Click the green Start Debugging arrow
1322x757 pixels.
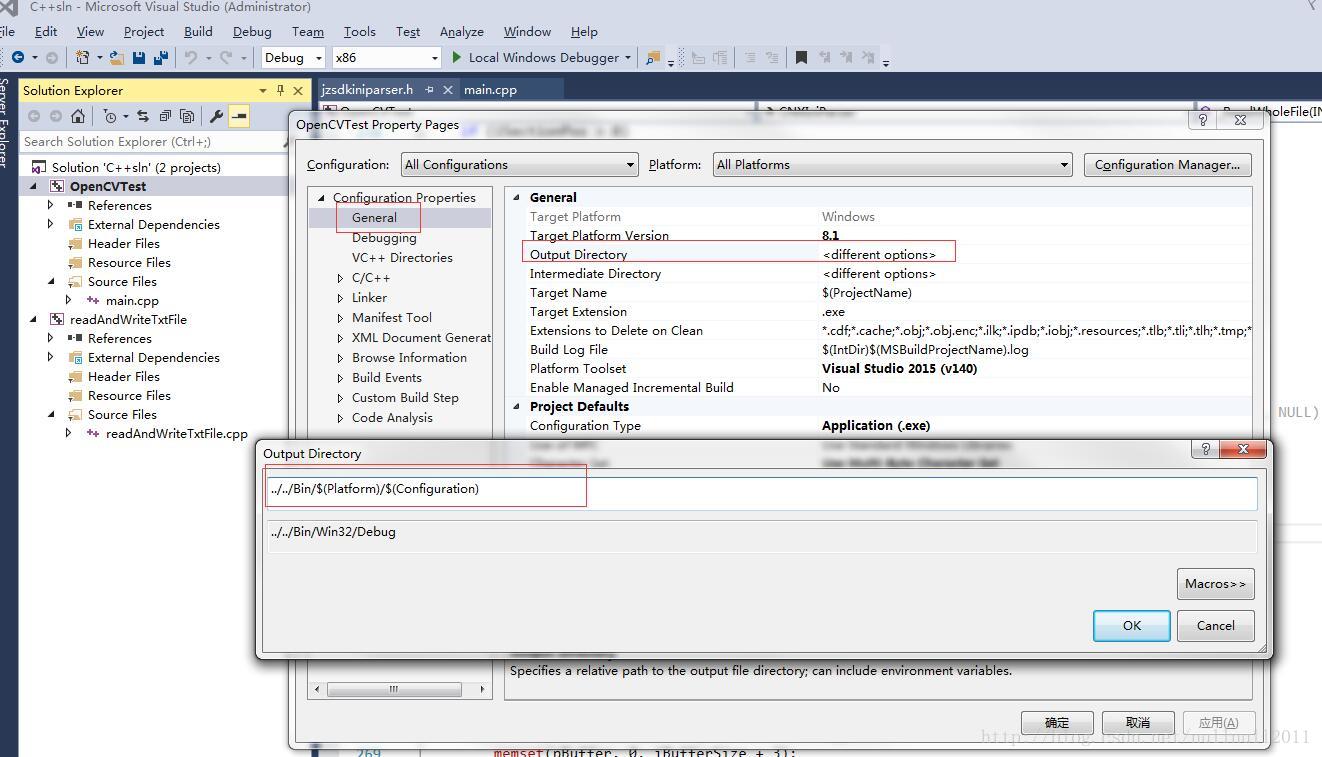(457, 57)
